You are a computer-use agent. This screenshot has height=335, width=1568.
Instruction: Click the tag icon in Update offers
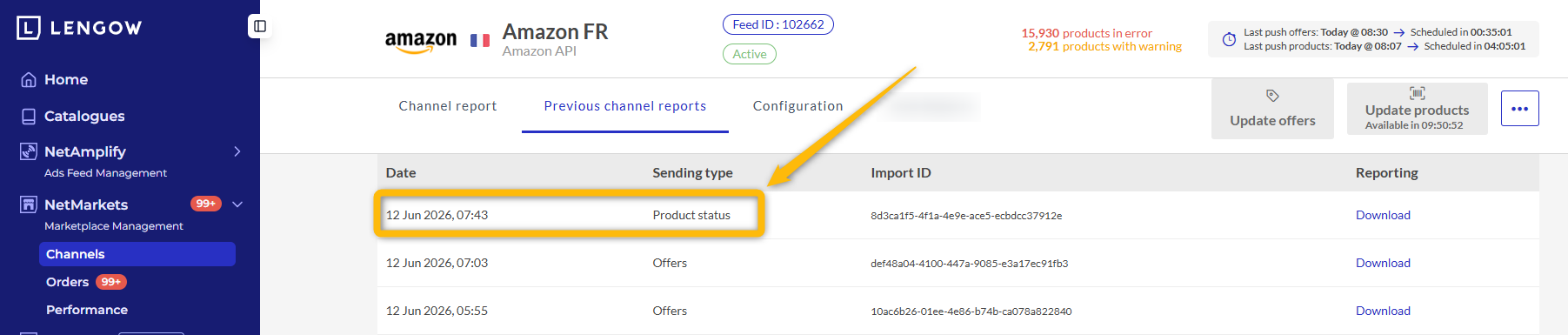(x=1272, y=95)
